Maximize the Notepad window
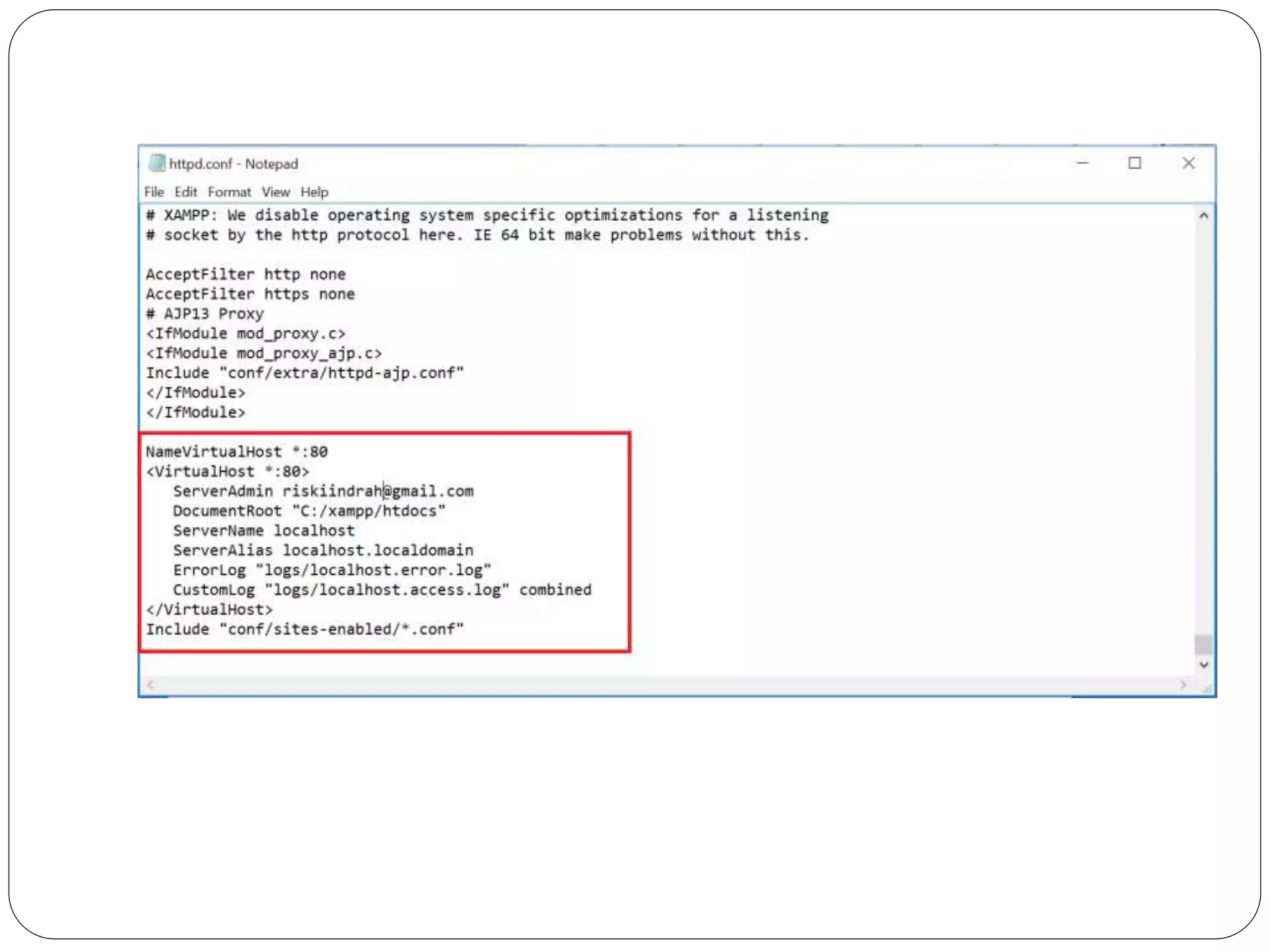 1135,163
